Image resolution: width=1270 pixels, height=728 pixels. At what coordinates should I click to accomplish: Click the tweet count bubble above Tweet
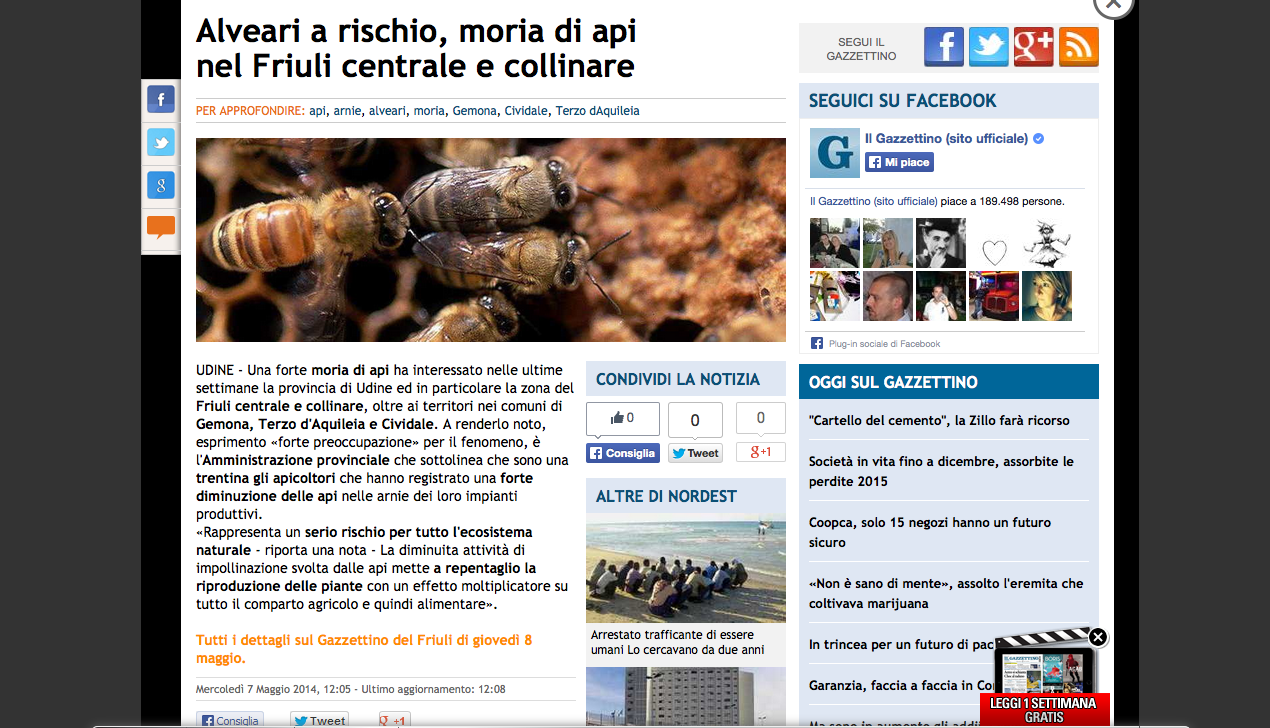click(695, 420)
